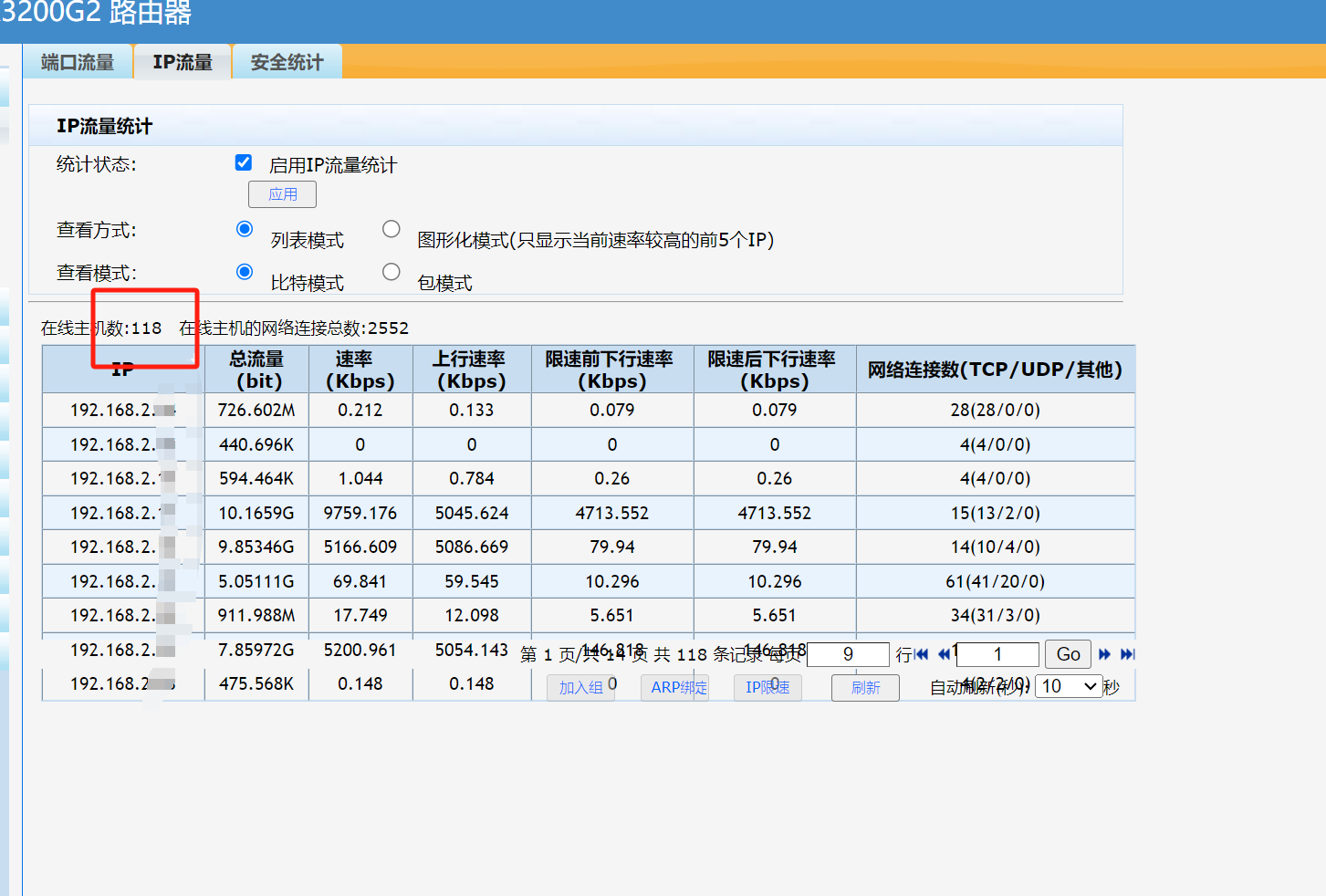Jump to the last page of records
The width and height of the screenshot is (1326, 896).
tap(1127, 654)
